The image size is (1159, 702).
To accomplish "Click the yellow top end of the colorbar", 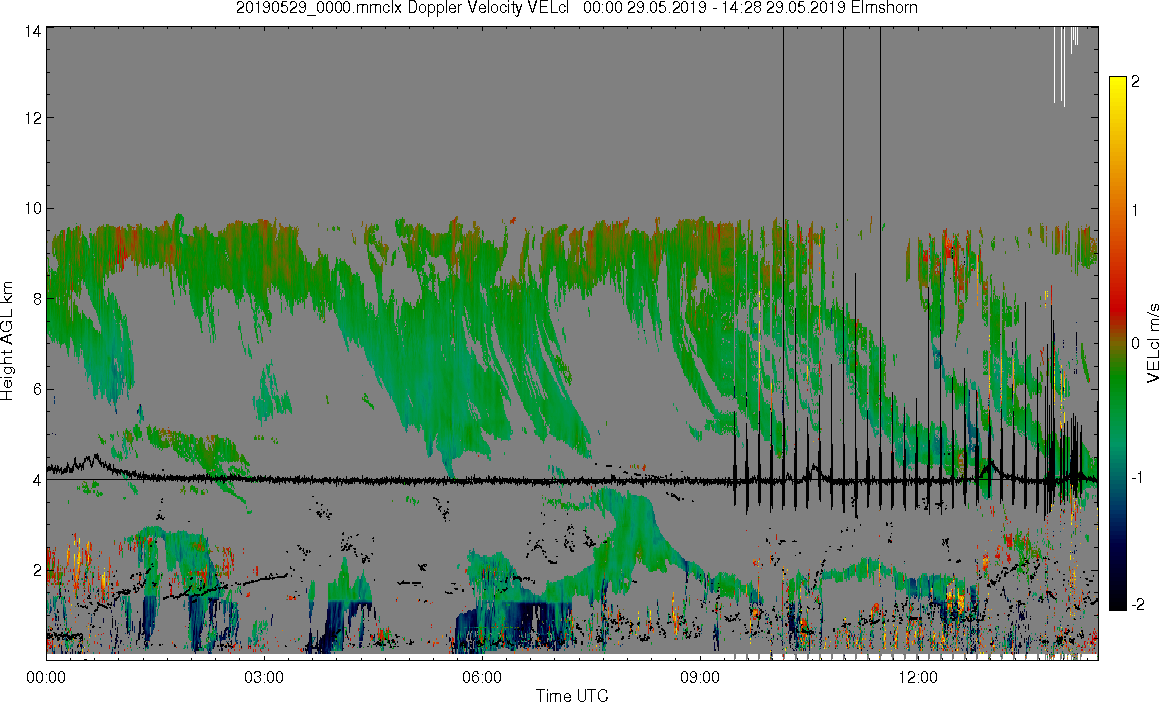I will pyautogui.click(x=1118, y=82).
